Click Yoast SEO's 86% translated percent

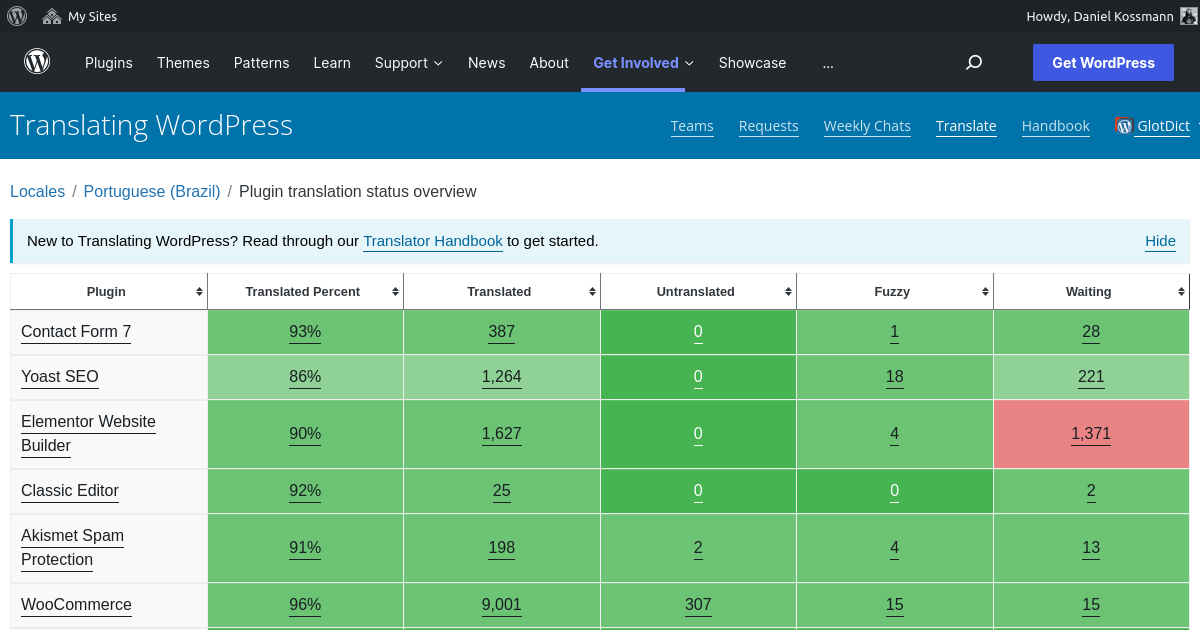tap(305, 377)
